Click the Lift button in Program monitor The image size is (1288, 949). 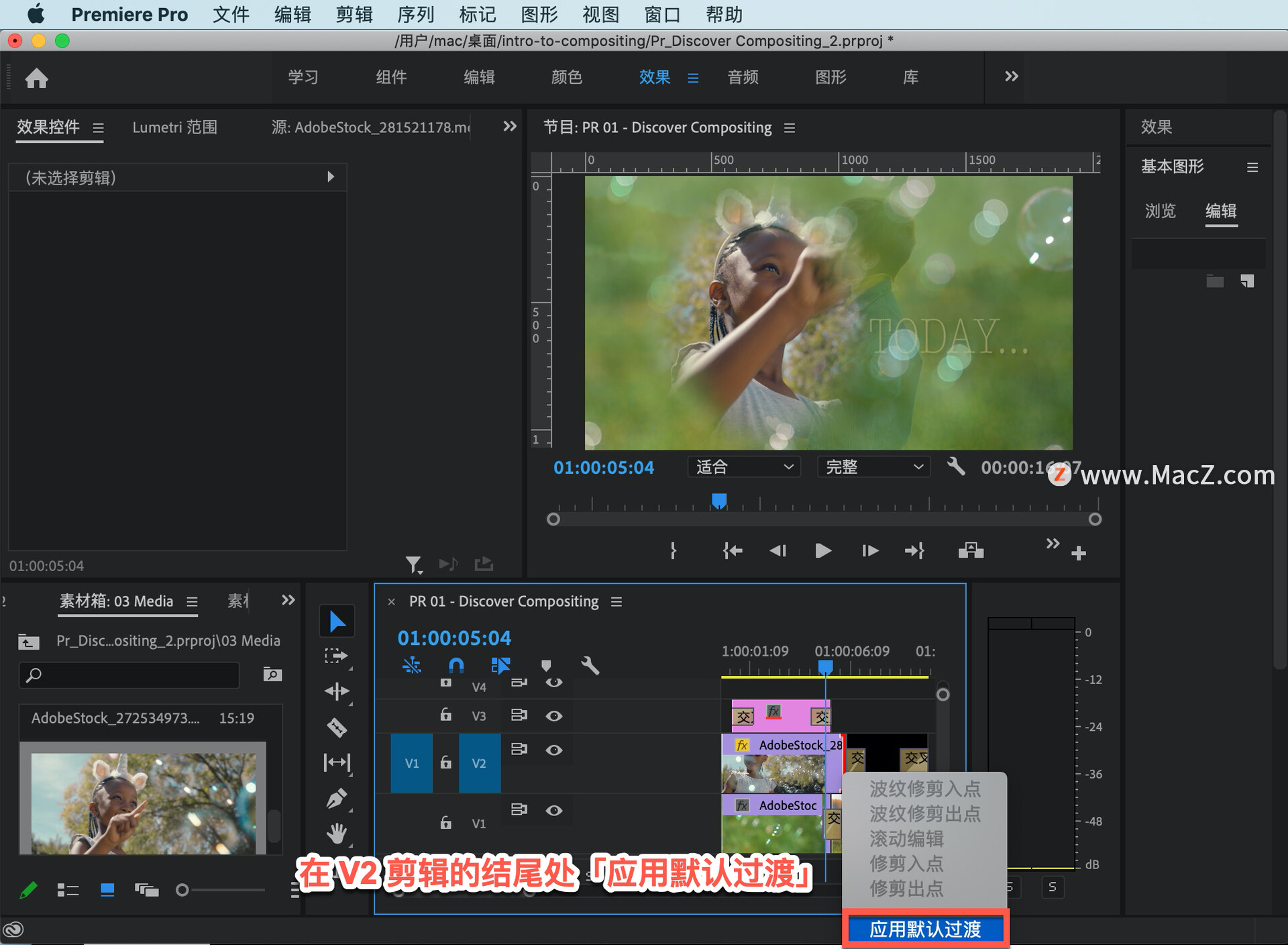coord(971,551)
